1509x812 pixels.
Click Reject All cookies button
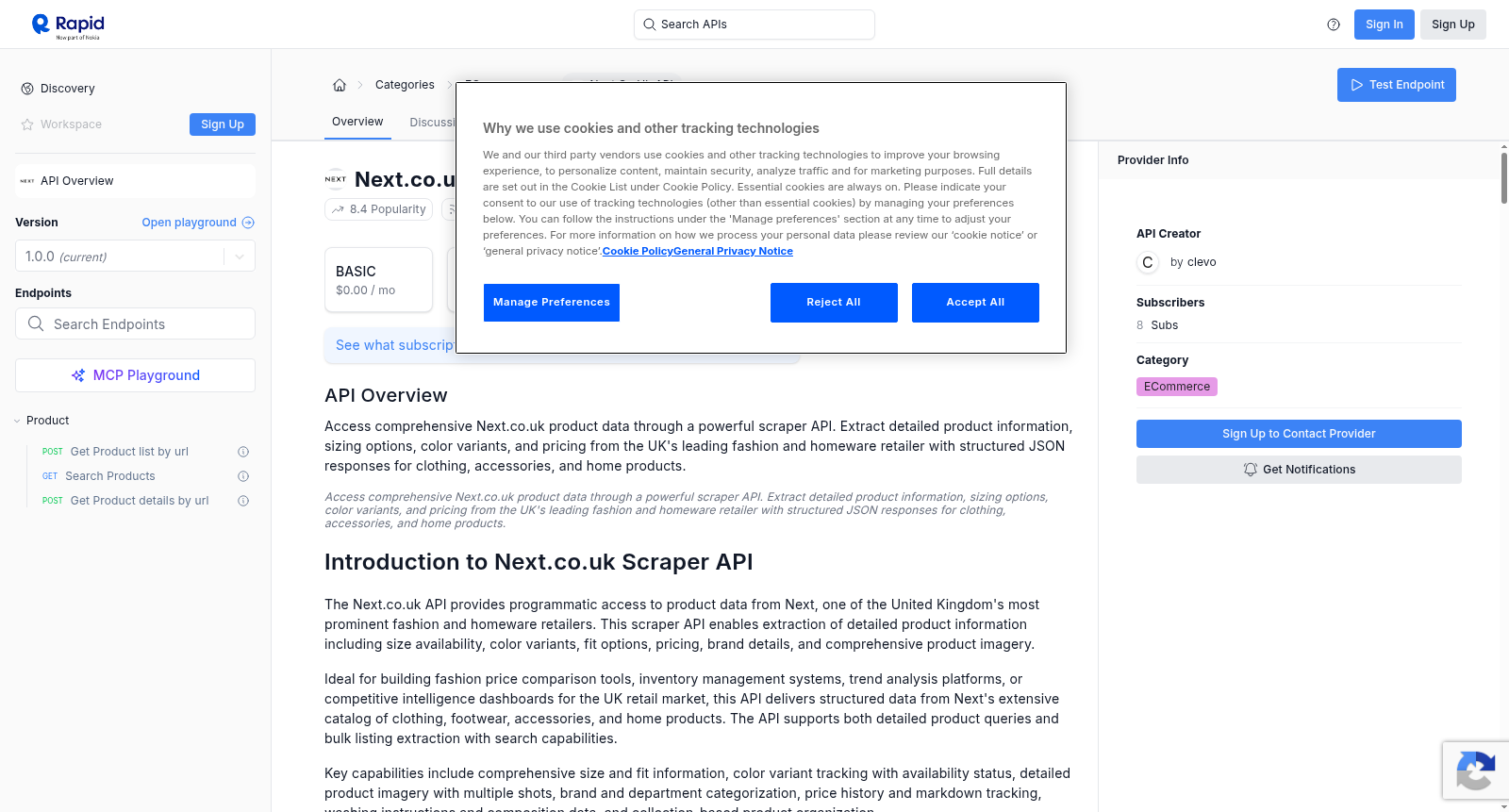(x=834, y=303)
